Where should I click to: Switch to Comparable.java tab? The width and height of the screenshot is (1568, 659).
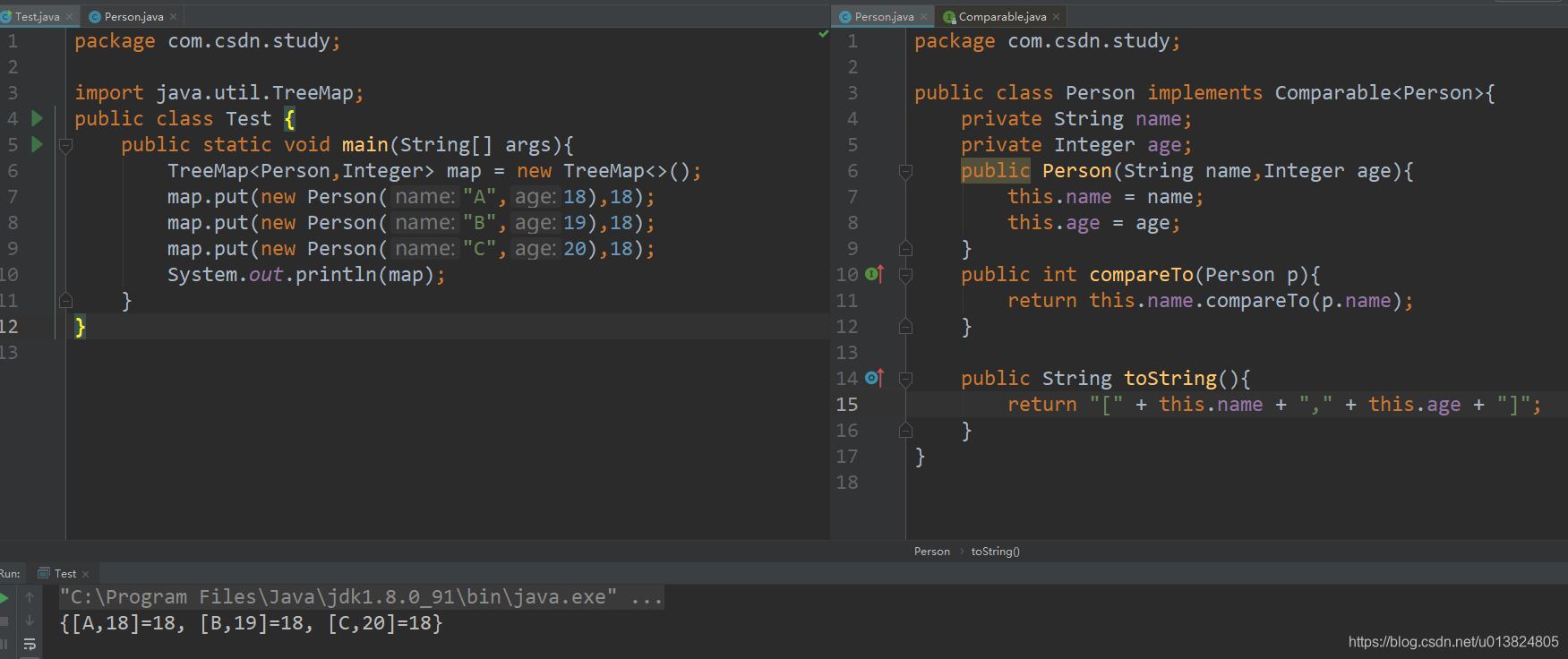click(1002, 17)
